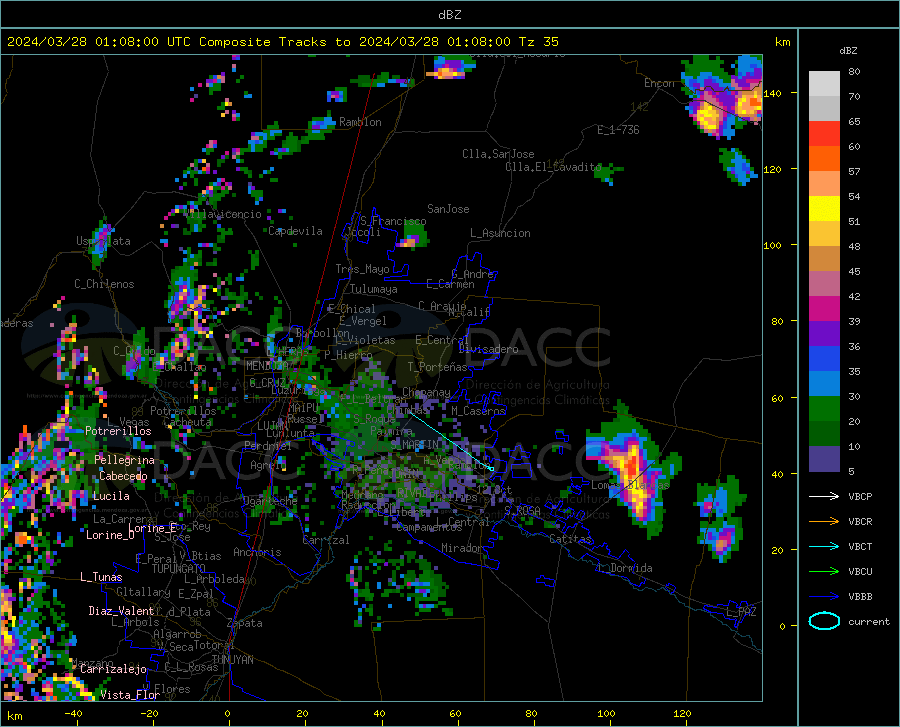The height and width of the screenshot is (727, 900).
Task: Click the Ramblon place label
Action: pyautogui.click(x=360, y=122)
